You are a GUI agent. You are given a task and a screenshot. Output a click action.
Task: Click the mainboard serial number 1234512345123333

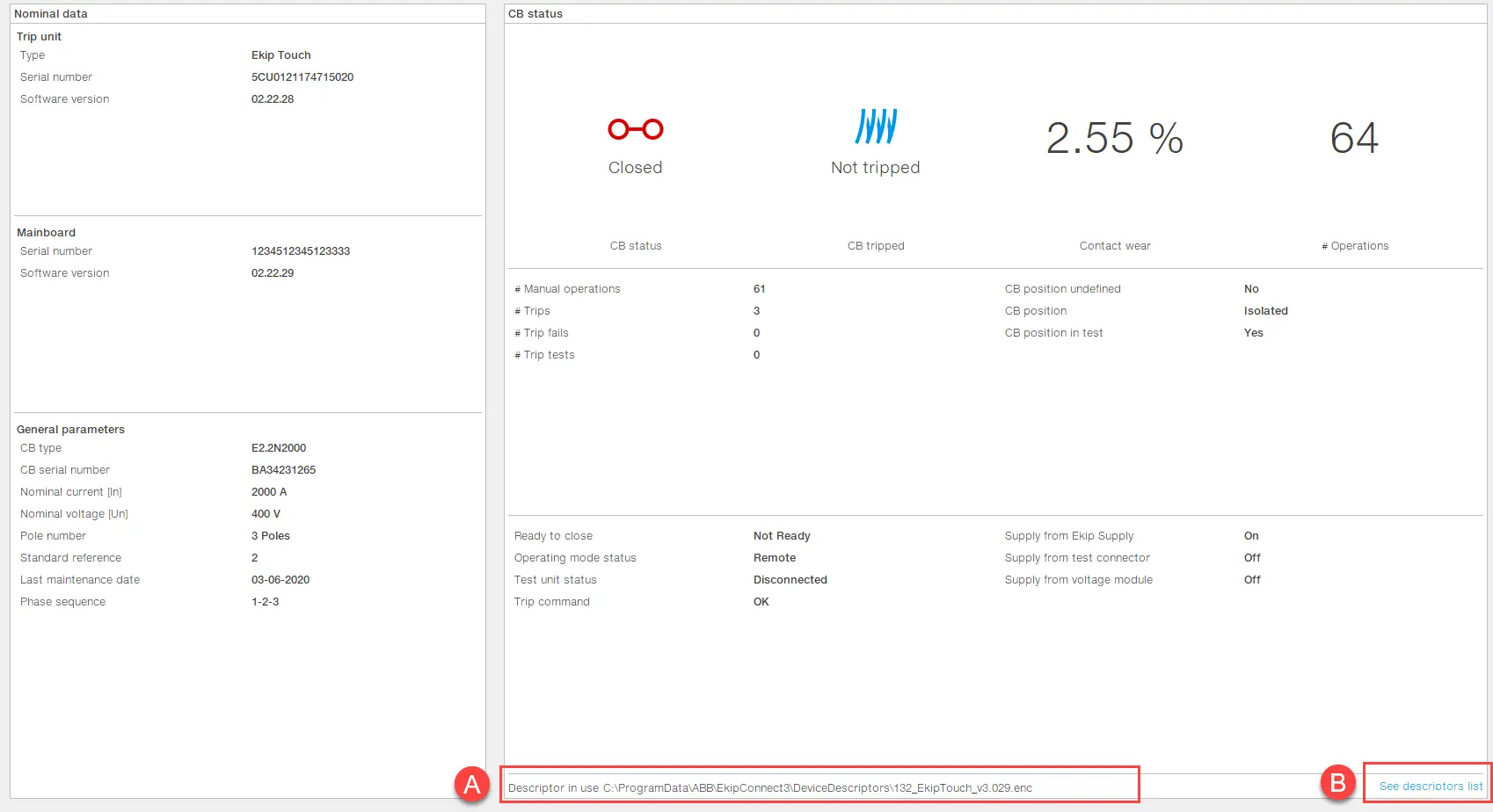pos(301,251)
